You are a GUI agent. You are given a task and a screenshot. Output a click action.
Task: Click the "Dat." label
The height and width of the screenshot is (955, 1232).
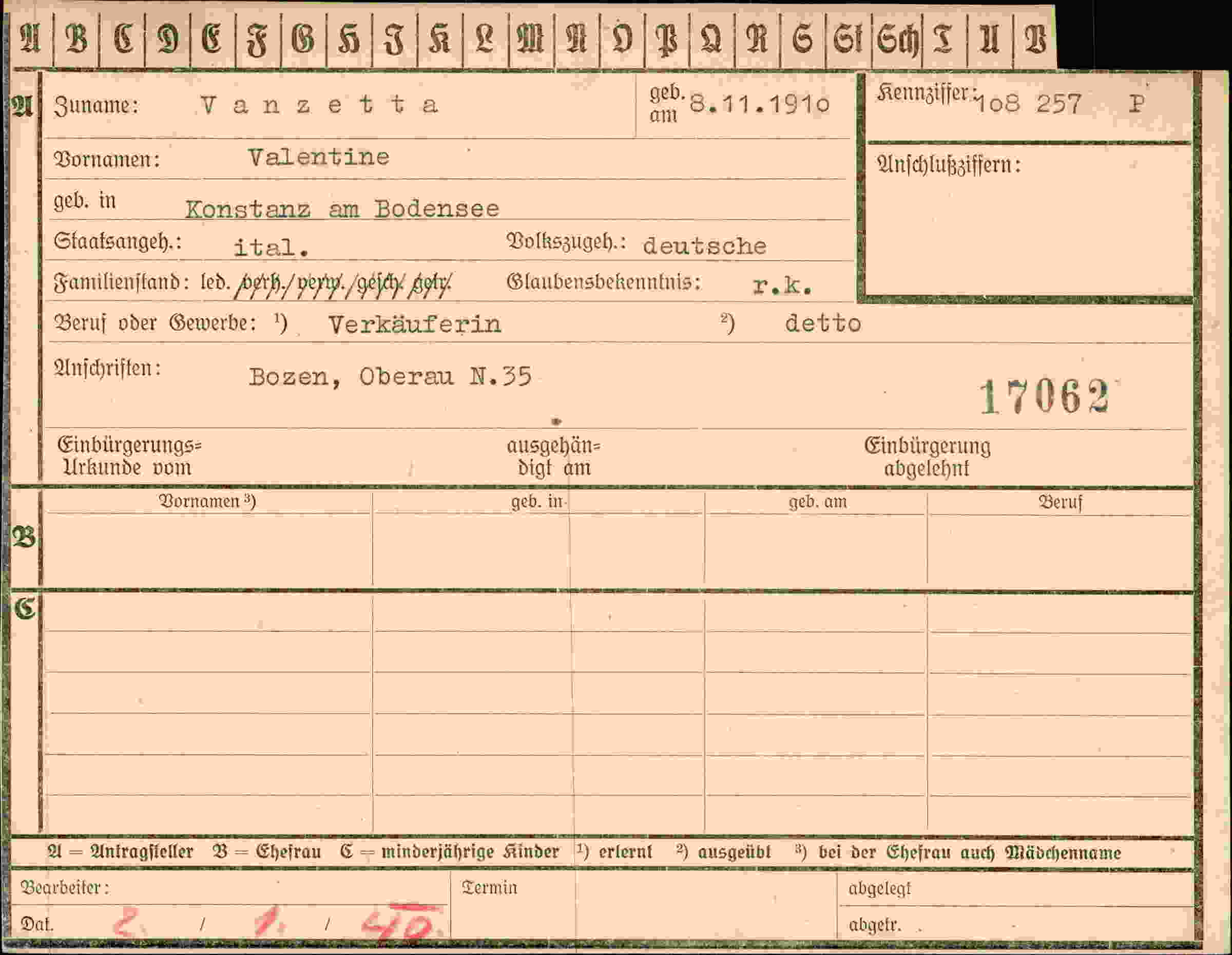[x=37, y=924]
